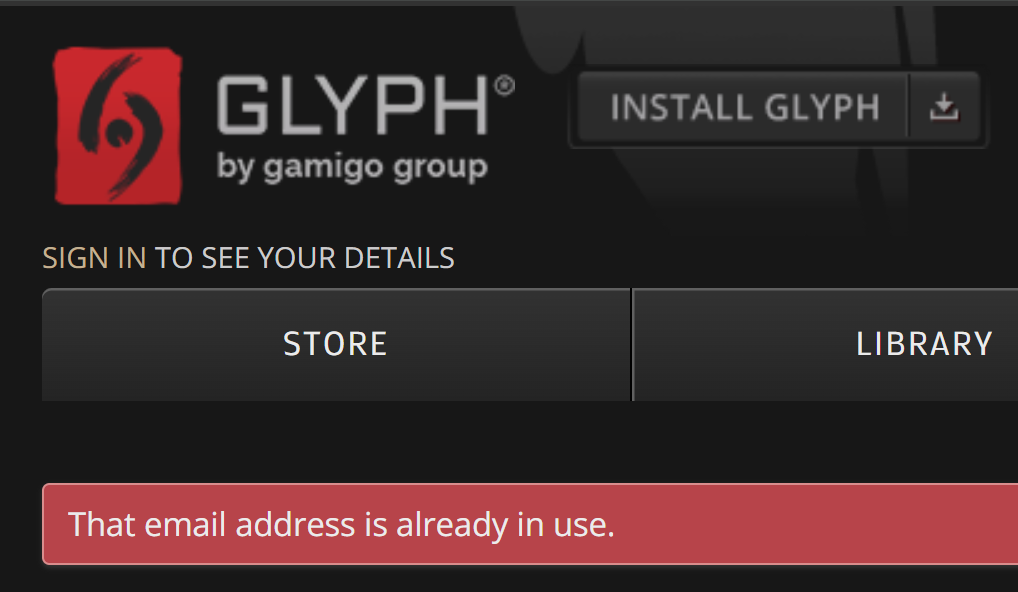Click the download arrow icon
The image size is (1018, 592).
943,106
